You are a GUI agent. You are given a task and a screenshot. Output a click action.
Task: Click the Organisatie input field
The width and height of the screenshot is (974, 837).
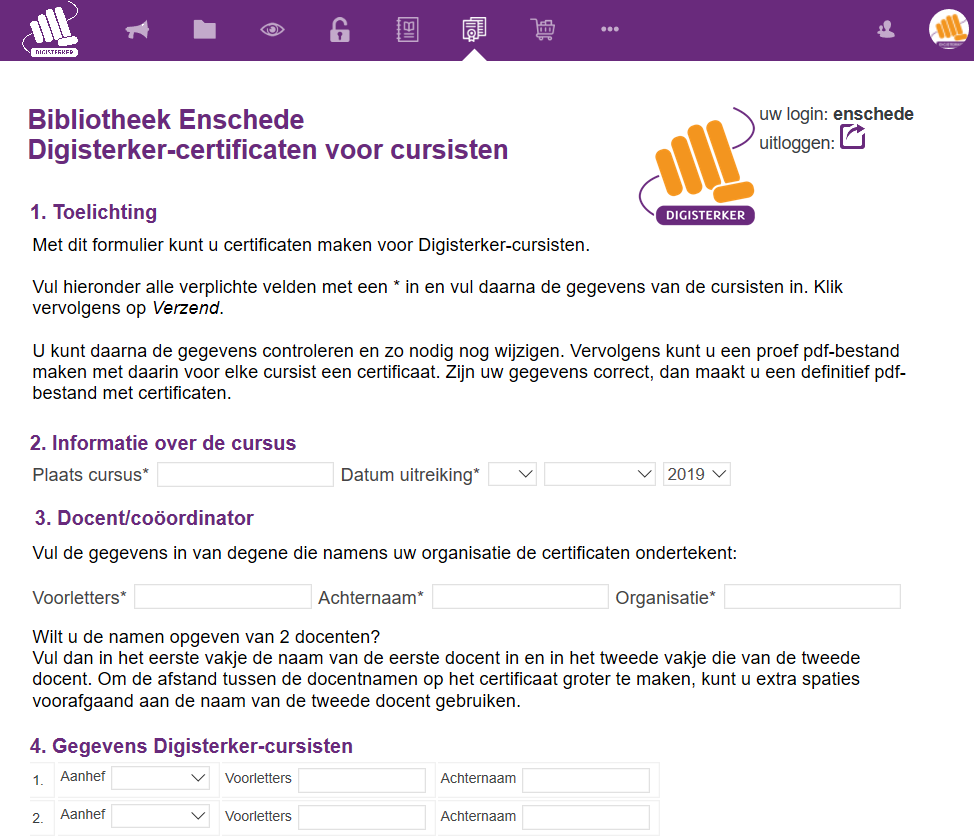tap(812, 597)
